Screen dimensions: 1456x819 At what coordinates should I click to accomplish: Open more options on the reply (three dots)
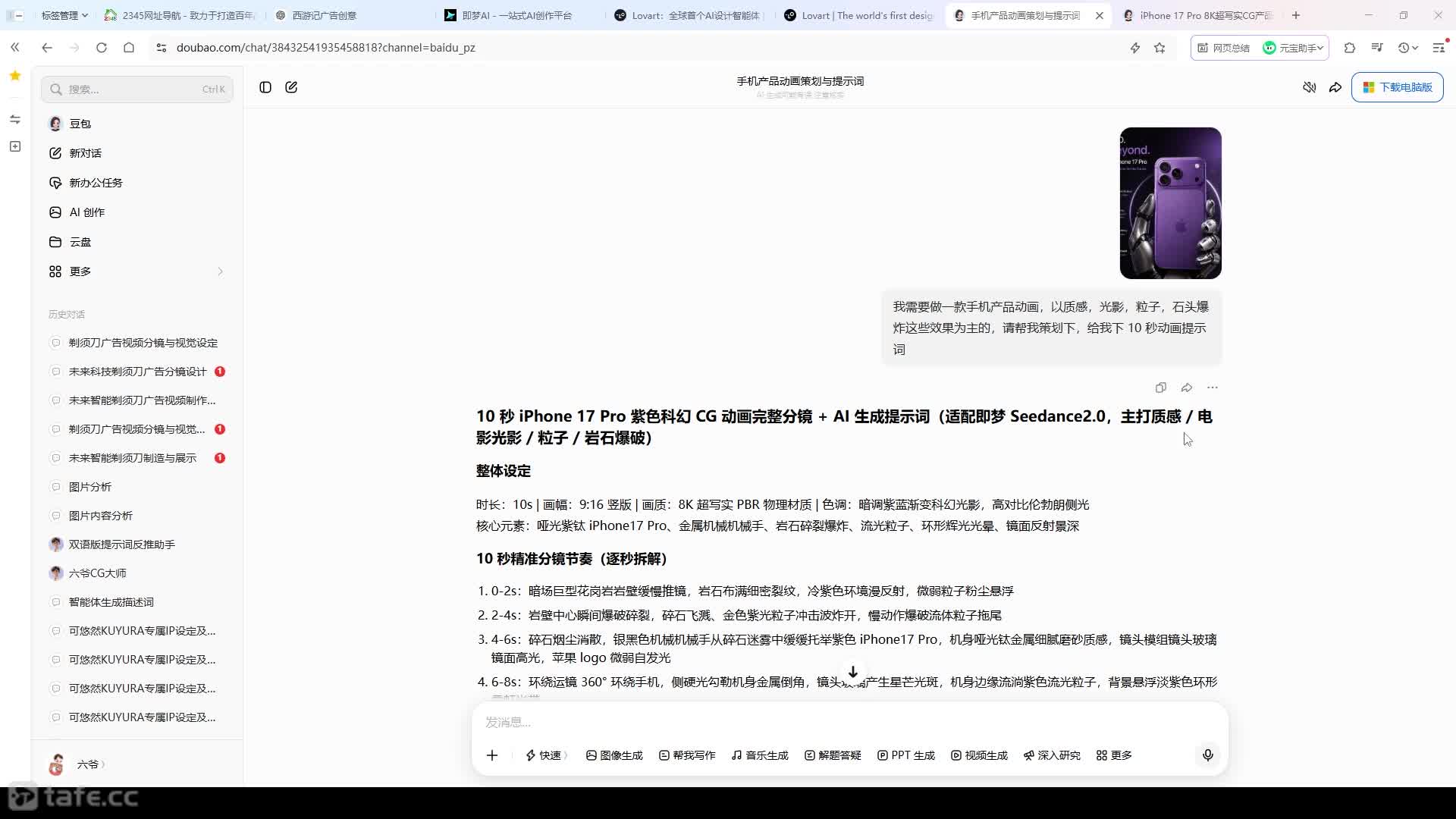coord(1213,388)
